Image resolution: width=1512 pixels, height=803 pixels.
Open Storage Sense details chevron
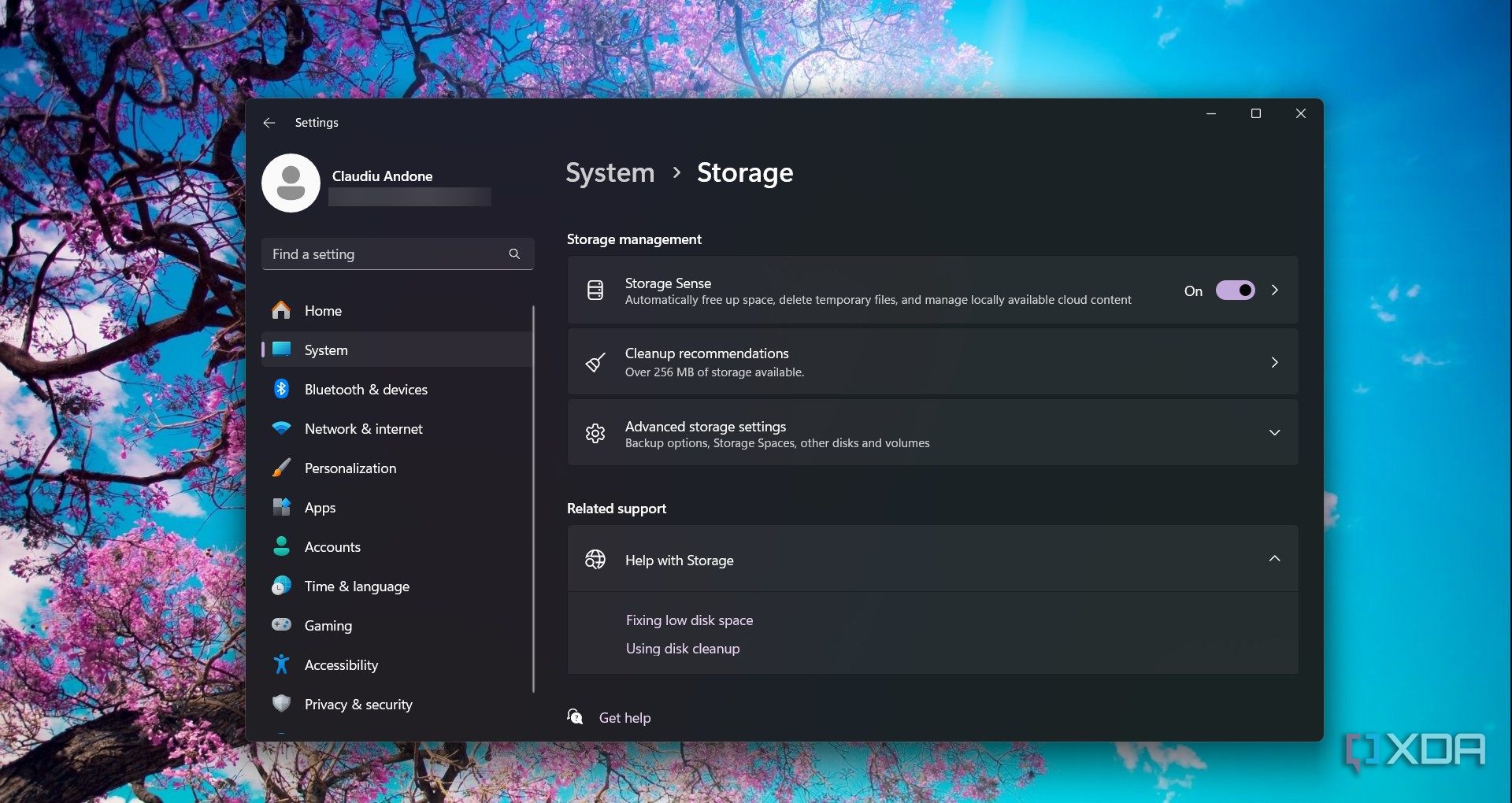point(1275,290)
